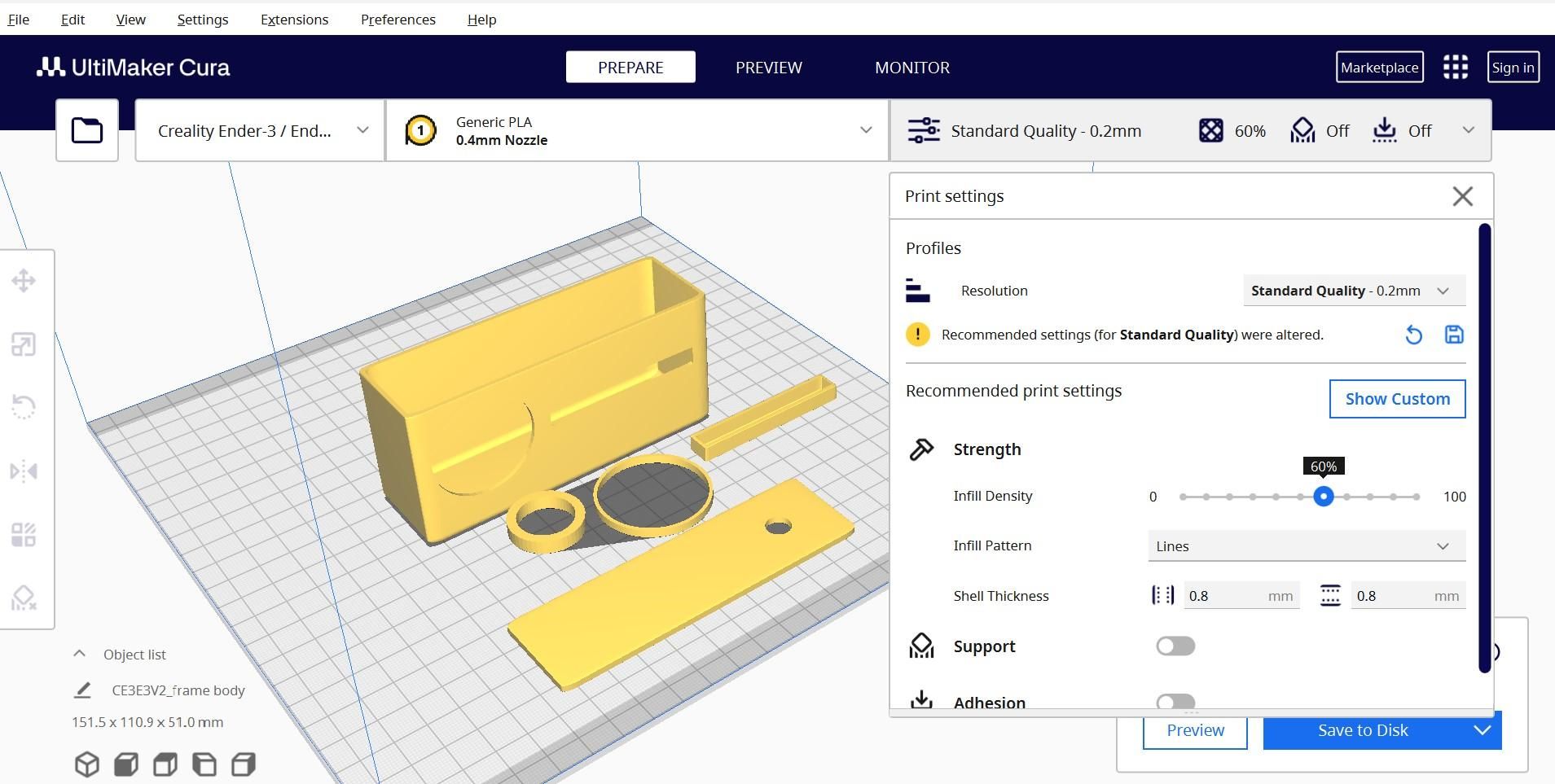This screenshot has height=784, width=1555.
Task: Click the support Off header icon
Action: pyautogui.click(x=1302, y=130)
